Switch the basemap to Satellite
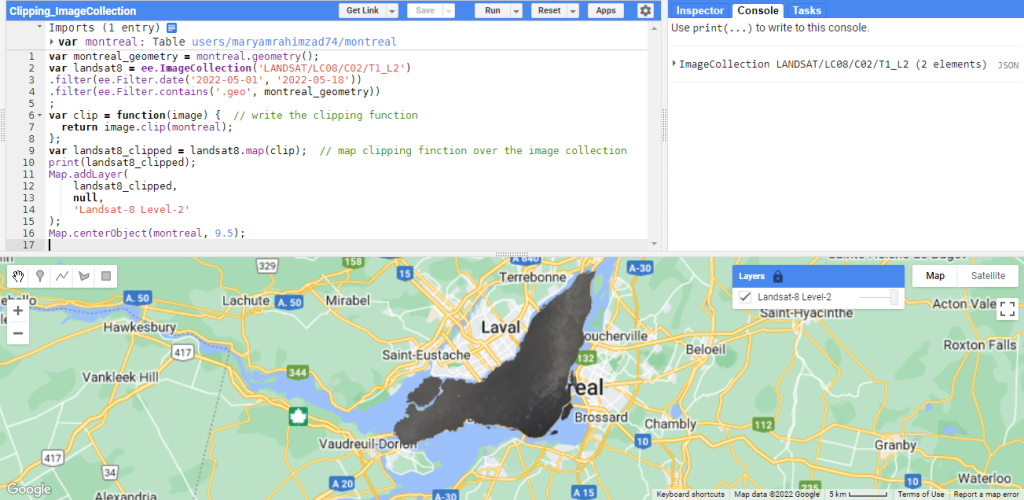Screen dimensions: 1024x500 [x=988, y=276]
